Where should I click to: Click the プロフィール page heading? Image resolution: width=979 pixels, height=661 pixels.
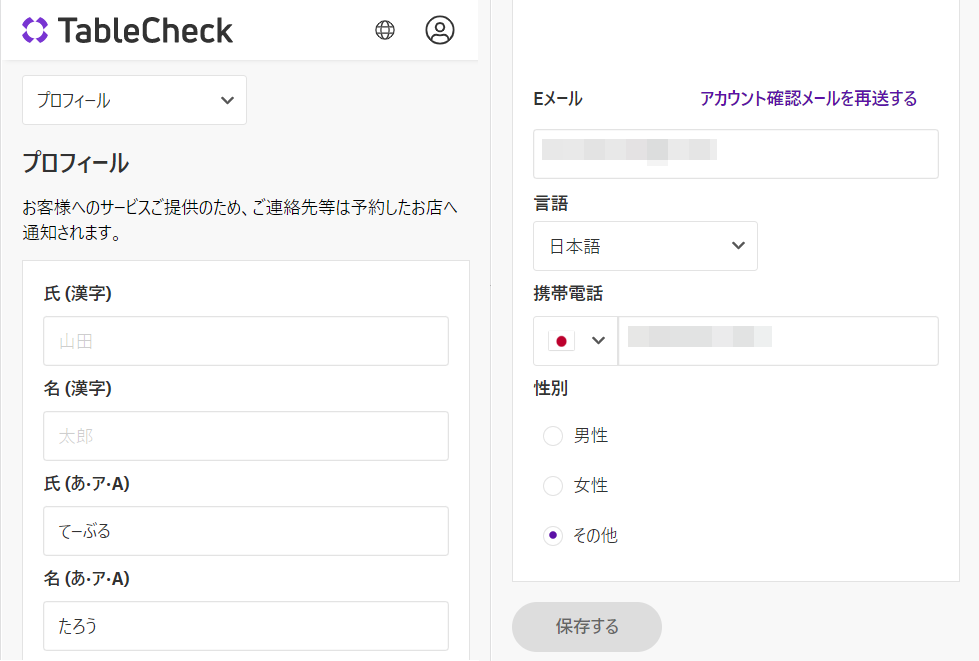coord(76,163)
